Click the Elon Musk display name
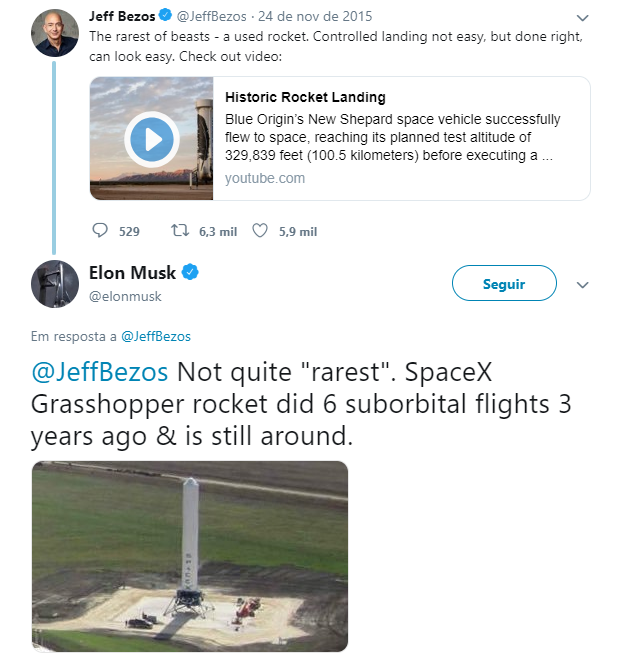The image size is (622, 662). (x=132, y=273)
